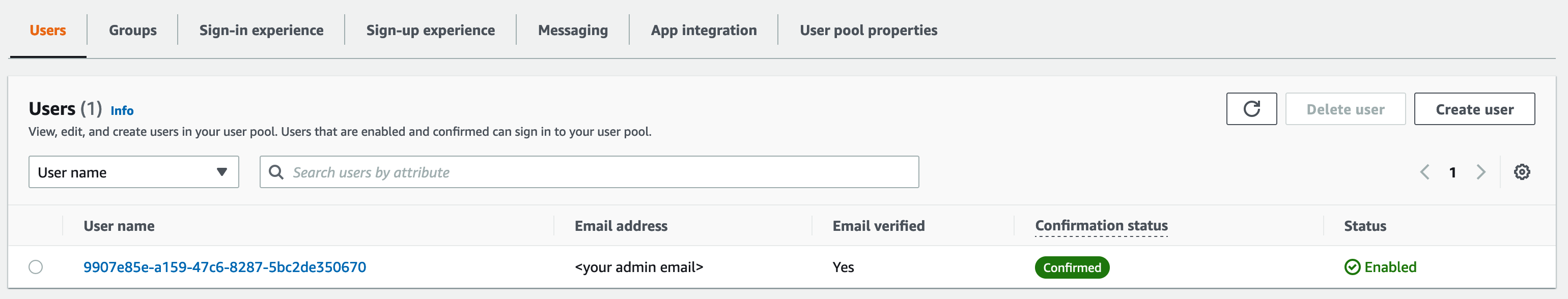The width and height of the screenshot is (1568, 299).
Task: Click the Enabled status checkmark icon
Action: click(1352, 267)
